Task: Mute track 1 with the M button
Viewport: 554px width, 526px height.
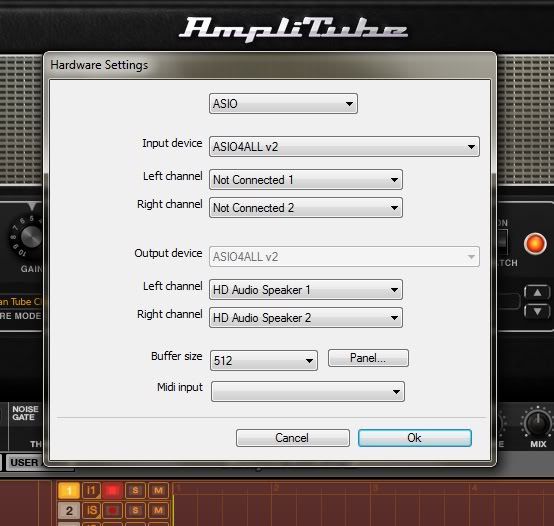Action: [158, 490]
